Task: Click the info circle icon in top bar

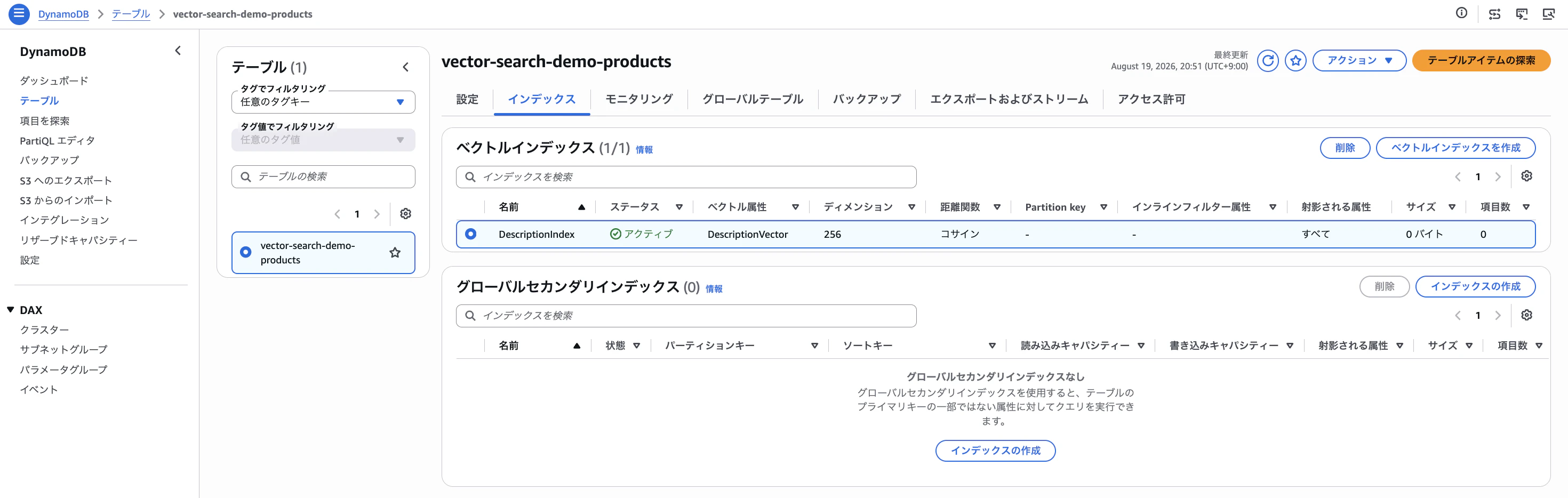Action: (1461, 13)
